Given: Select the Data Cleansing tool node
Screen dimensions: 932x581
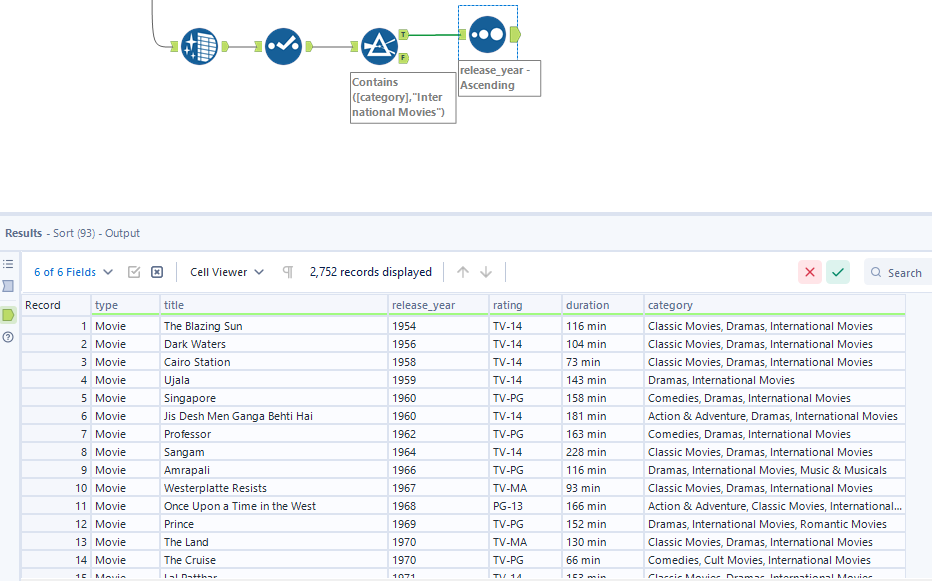Looking at the screenshot, I should (200, 46).
